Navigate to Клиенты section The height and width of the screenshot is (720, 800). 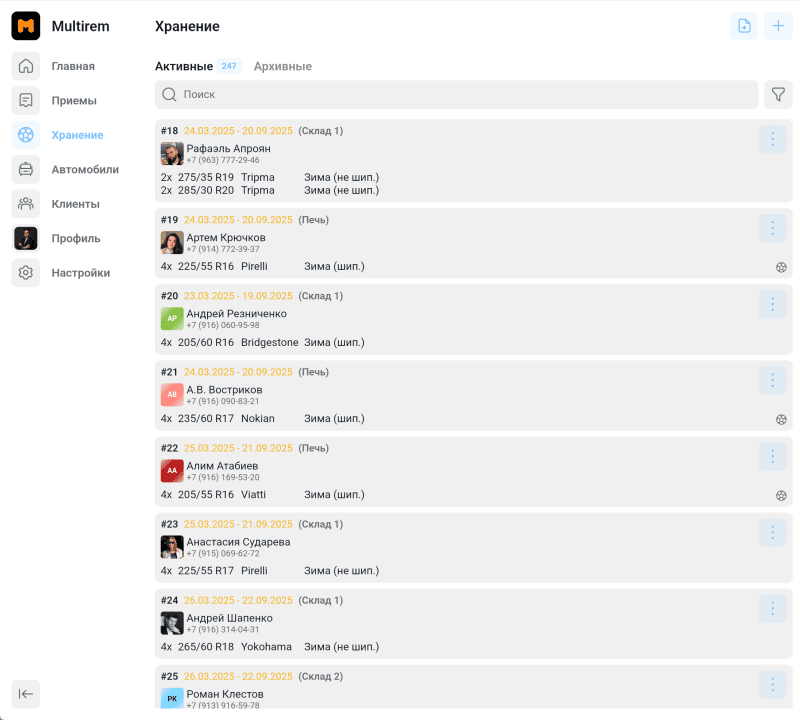pos(75,204)
